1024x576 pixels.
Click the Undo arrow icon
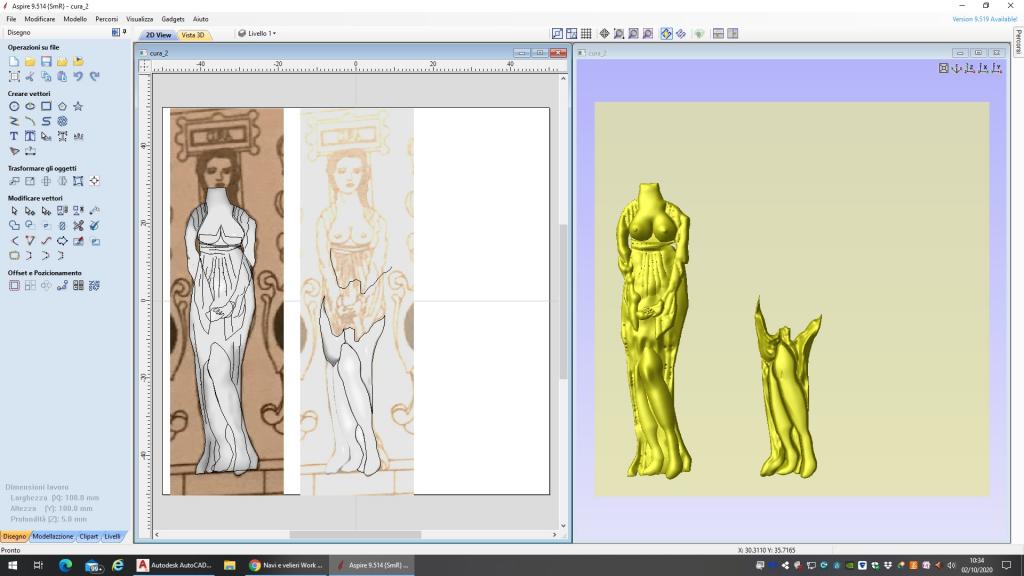(x=78, y=77)
